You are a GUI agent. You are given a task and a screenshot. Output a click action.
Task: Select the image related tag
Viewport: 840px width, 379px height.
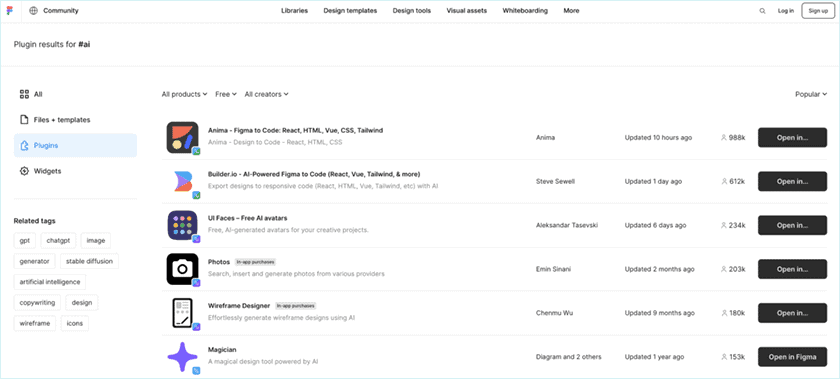click(96, 241)
